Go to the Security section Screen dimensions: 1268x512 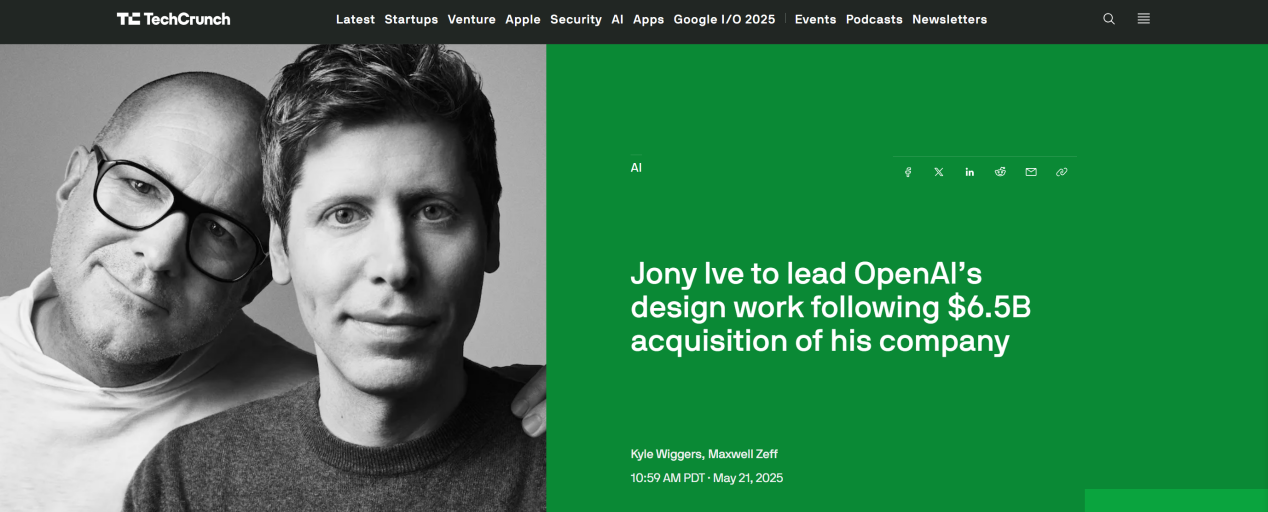click(x=576, y=19)
